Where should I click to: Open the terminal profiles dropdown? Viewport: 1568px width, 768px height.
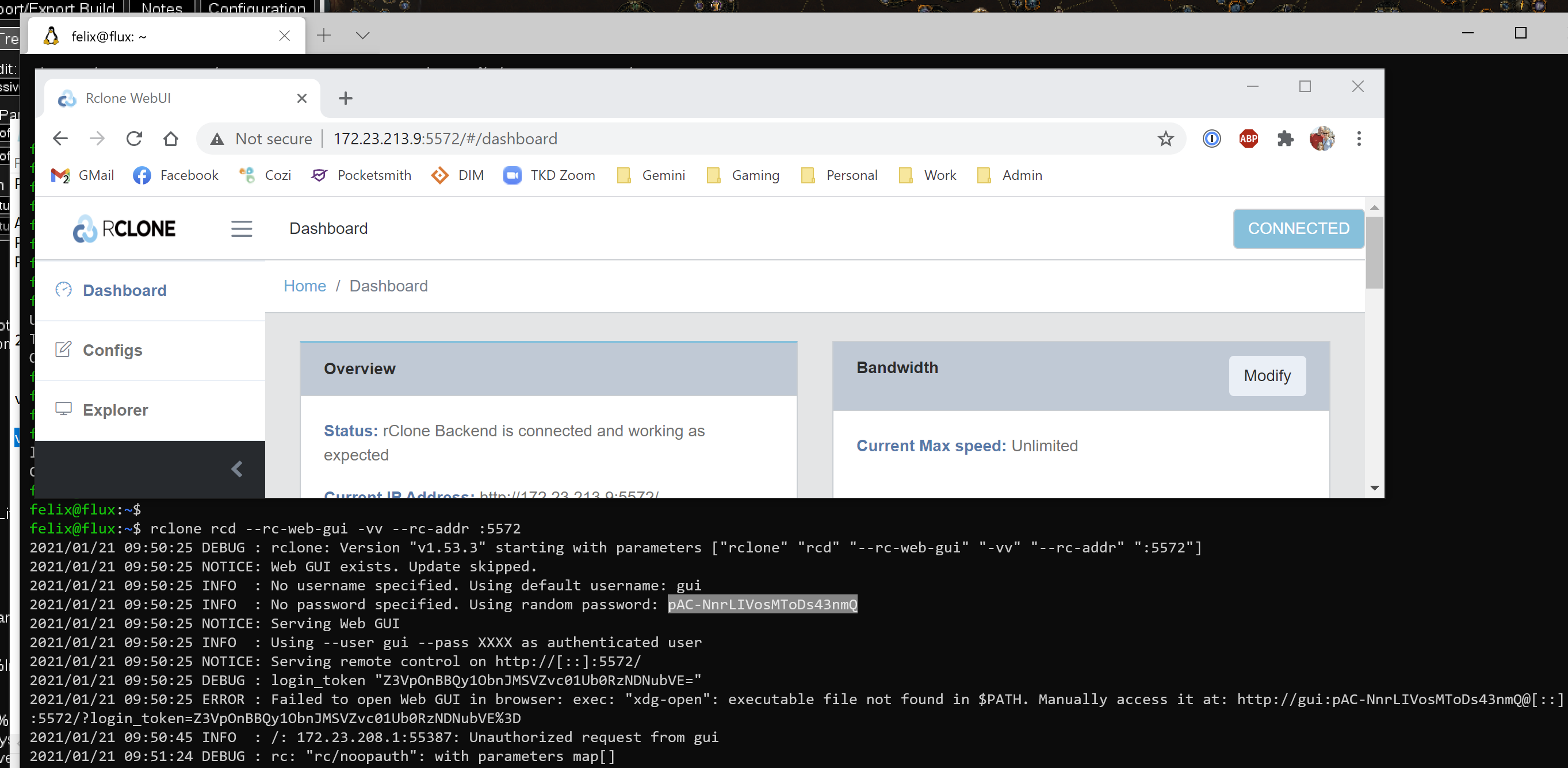click(362, 35)
